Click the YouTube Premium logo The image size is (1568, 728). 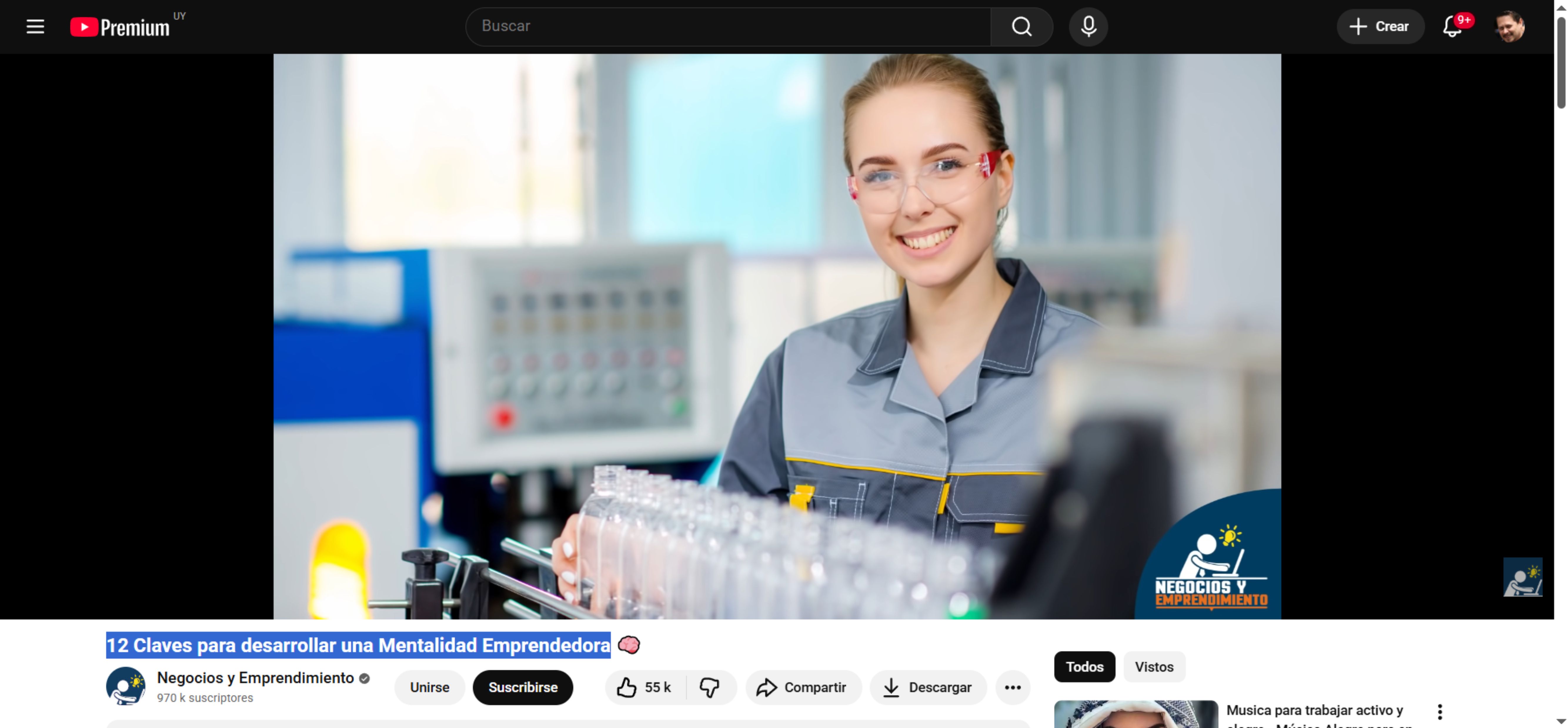coord(120,27)
